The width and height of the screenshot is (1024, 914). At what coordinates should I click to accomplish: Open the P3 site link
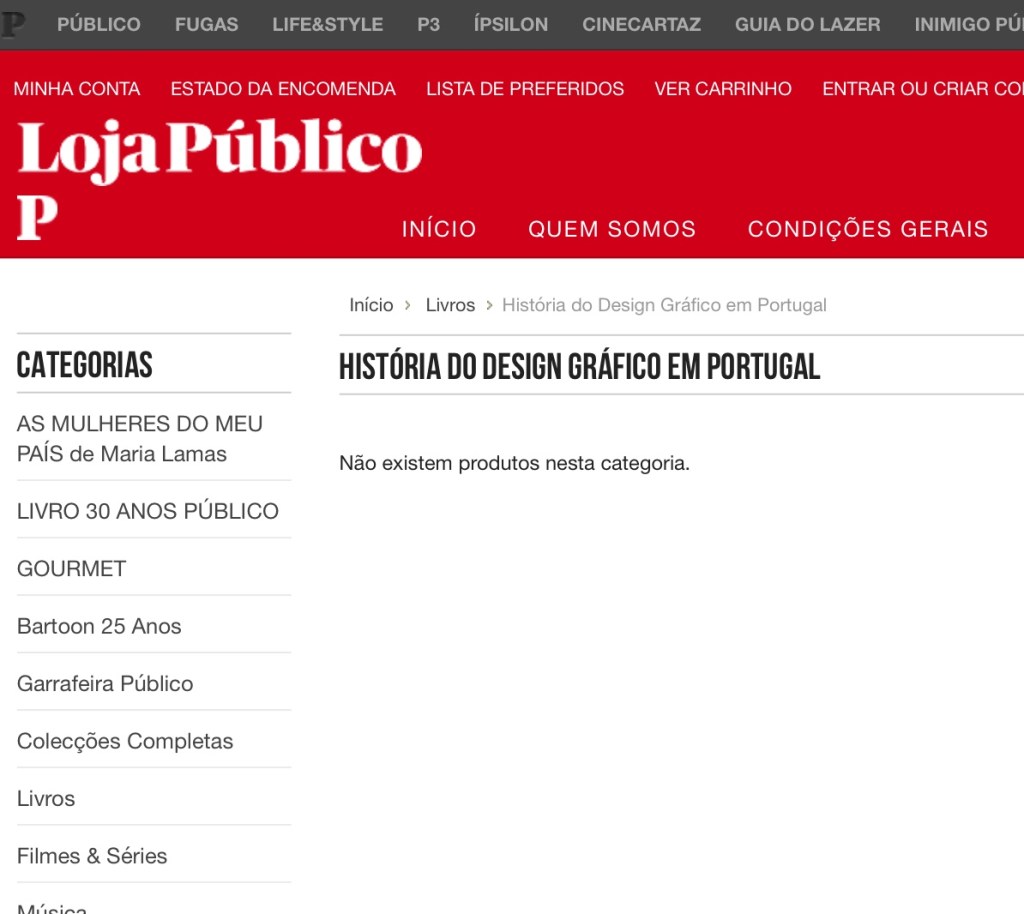(428, 24)
